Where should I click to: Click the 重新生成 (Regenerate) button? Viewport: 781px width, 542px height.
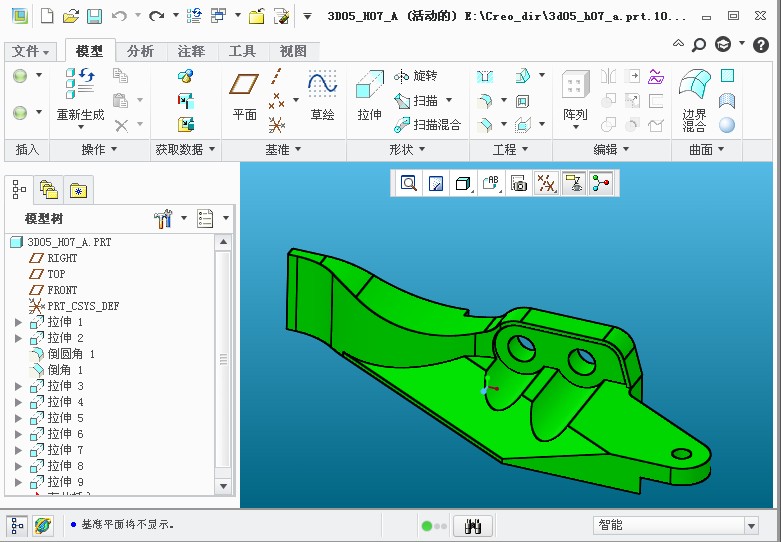pyautogui.click(x=80, y=97)
